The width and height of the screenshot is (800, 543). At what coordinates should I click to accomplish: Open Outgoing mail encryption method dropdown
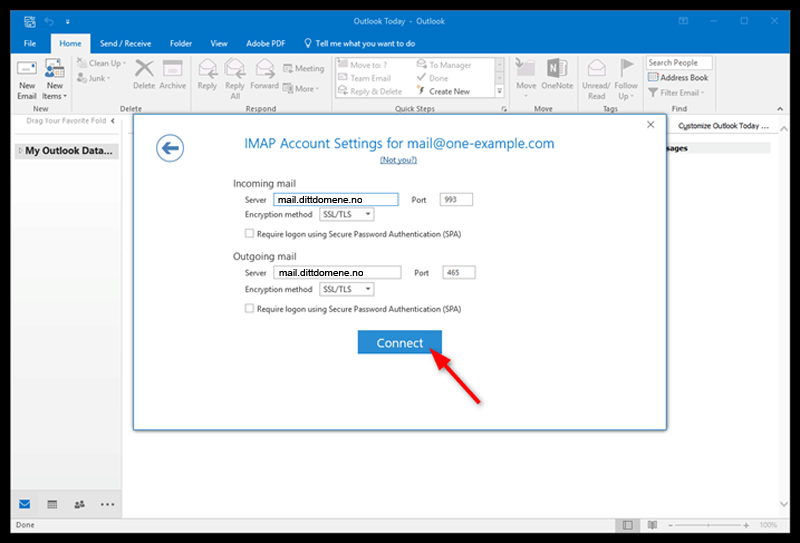click(x=346, y=289)
